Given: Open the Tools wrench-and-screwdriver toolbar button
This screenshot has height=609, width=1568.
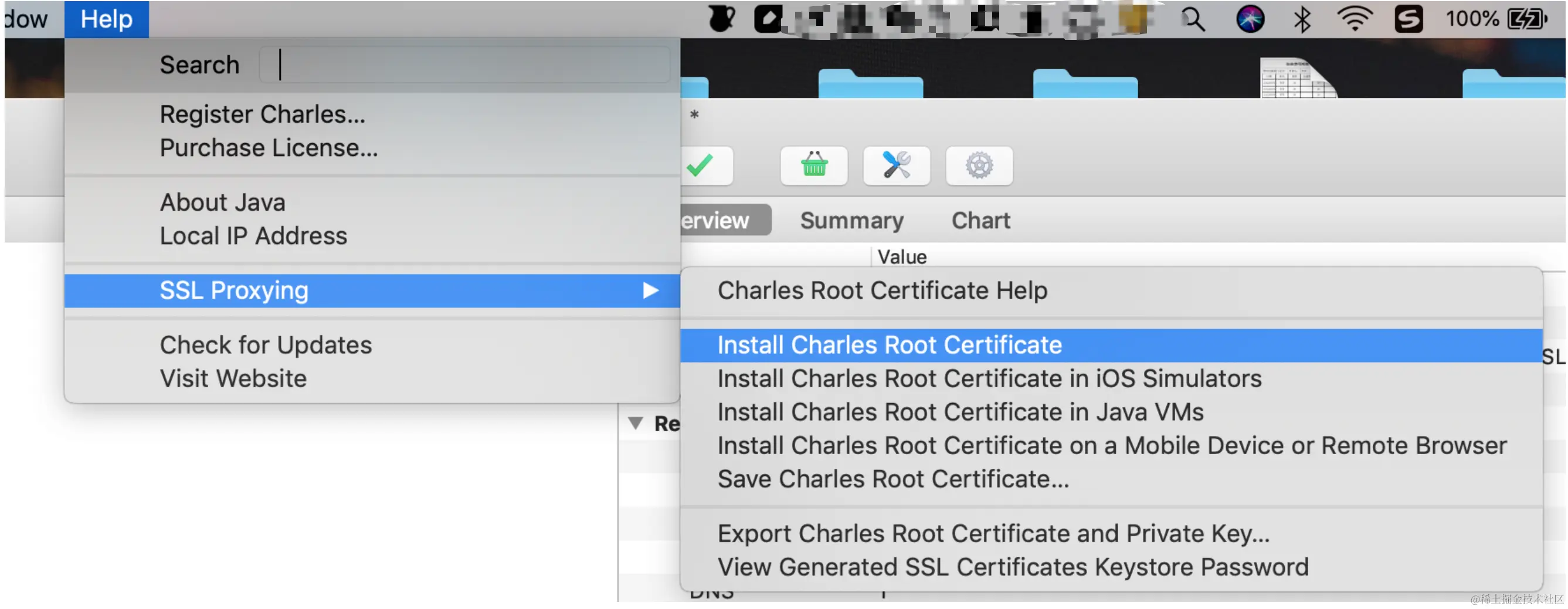Looking at the screenshot, I should [x=897, y=165].
